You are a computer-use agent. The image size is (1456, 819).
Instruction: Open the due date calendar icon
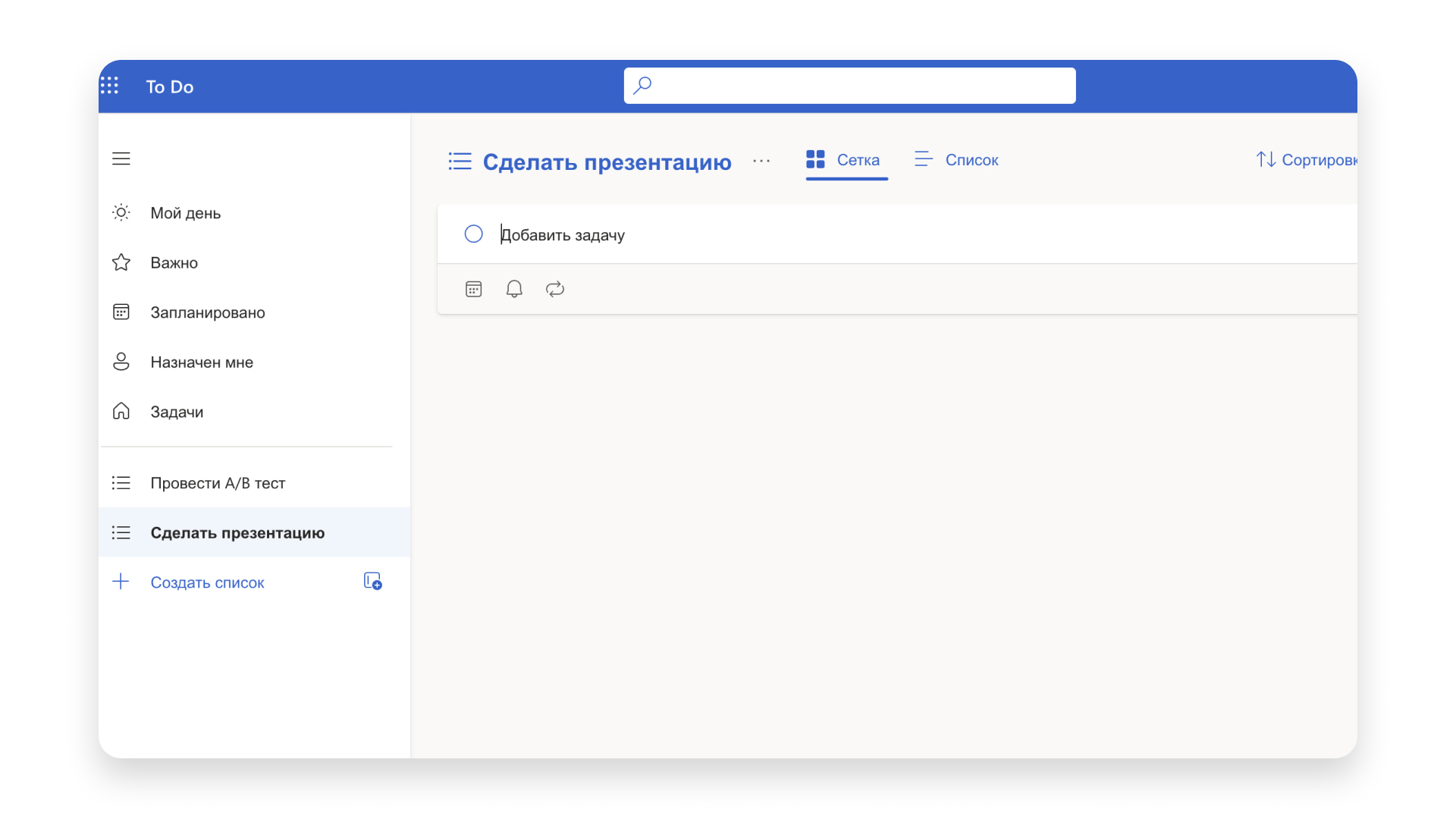pyautogui.click(x=473, y=289)
